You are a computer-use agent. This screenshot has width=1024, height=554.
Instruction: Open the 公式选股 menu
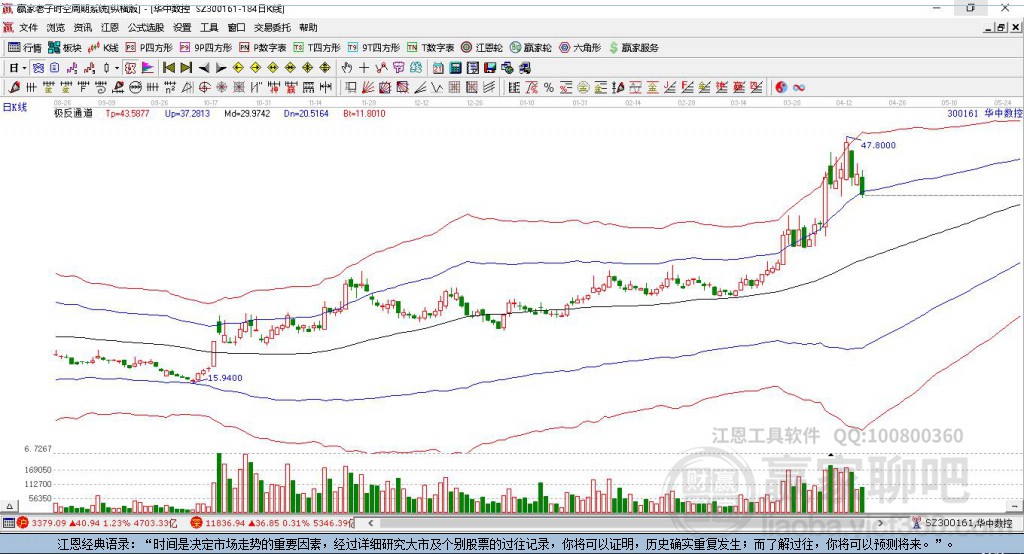point(146,27)
